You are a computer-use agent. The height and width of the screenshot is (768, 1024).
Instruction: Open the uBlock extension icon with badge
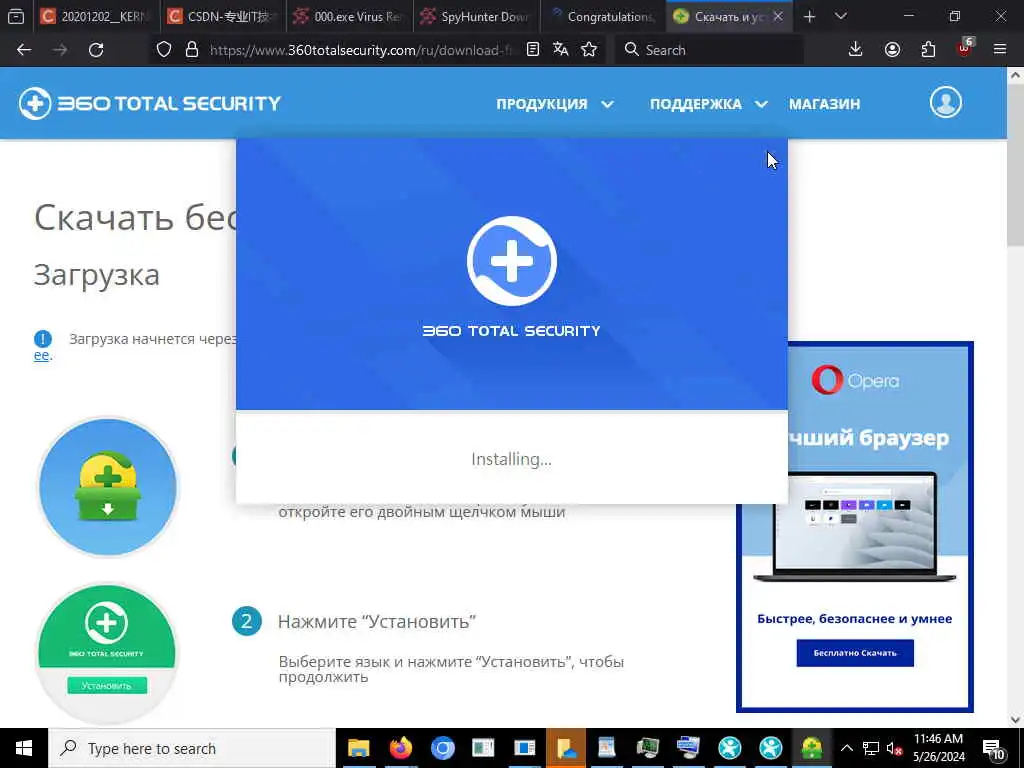click(x=965, y=48)
